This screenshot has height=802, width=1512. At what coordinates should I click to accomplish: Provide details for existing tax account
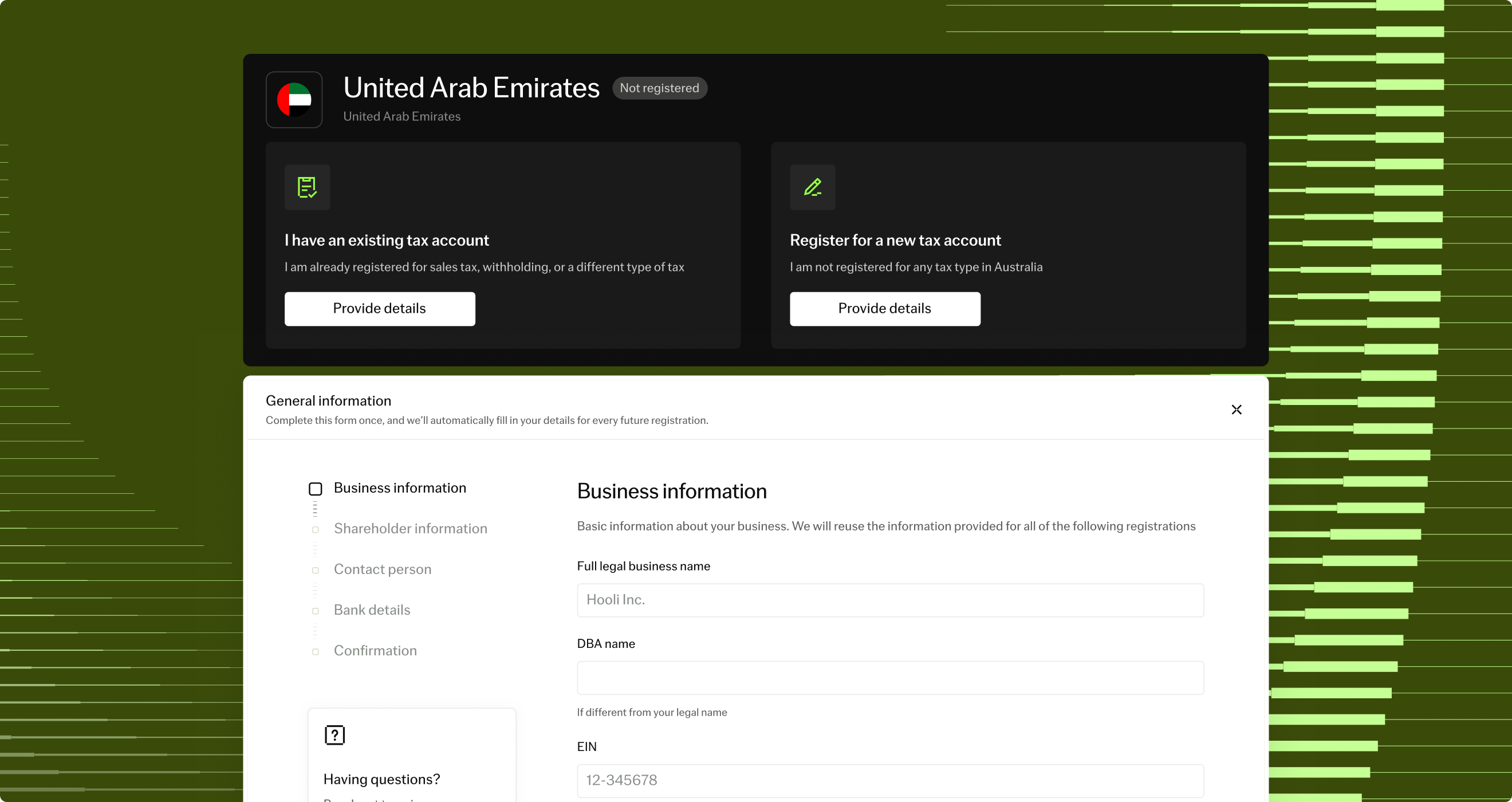pyautogui.click(x=380, y=309)
